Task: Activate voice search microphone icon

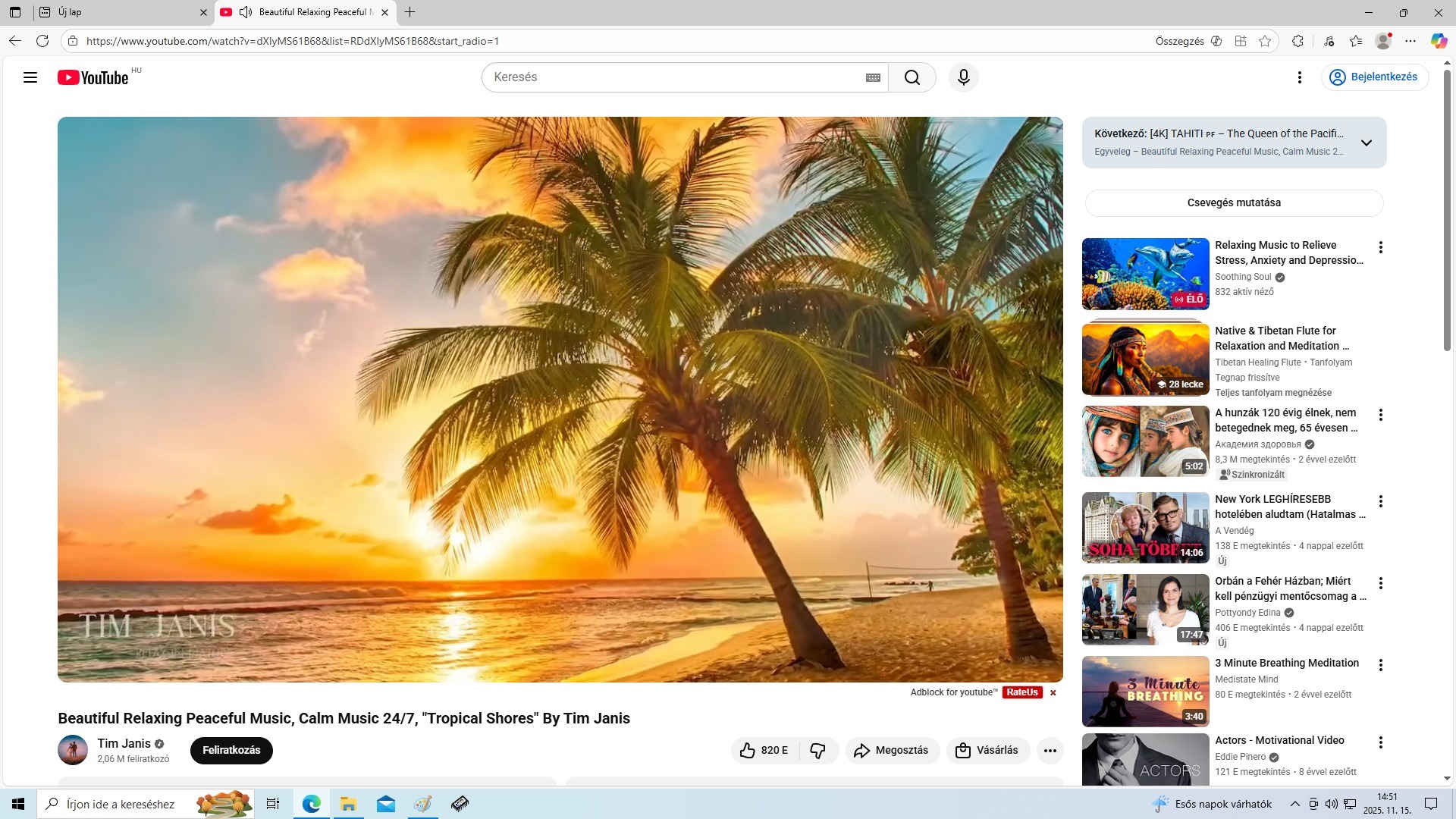Action: point(963,77)
